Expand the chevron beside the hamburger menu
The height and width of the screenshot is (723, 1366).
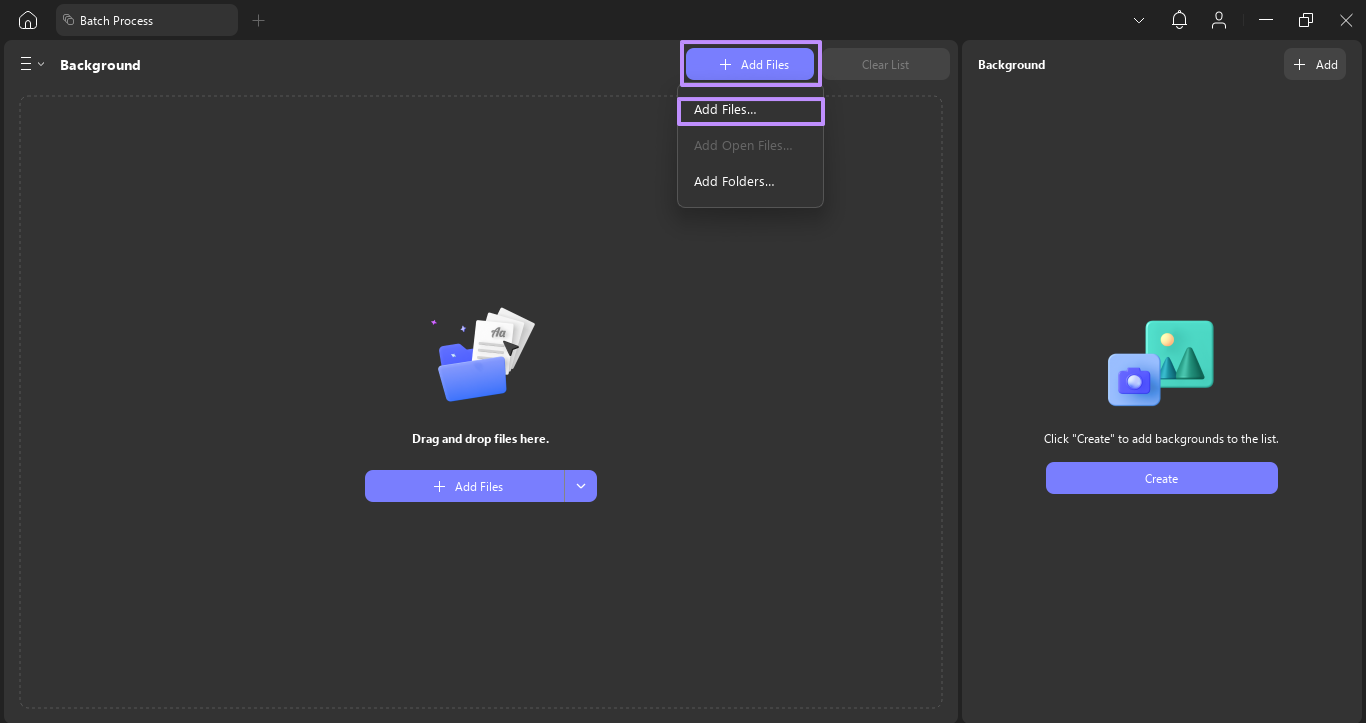[x=42, y=63]
